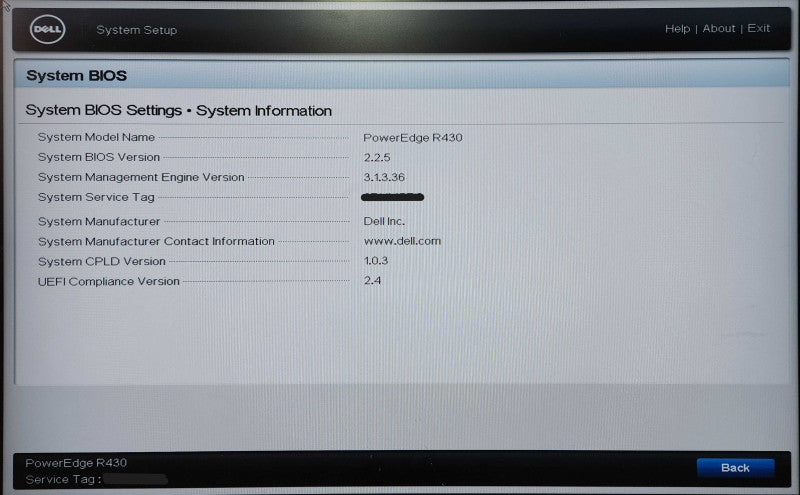Screen dimensions: 800x495
Task: Click the blue Back button
Action: (x=735, y=468)
